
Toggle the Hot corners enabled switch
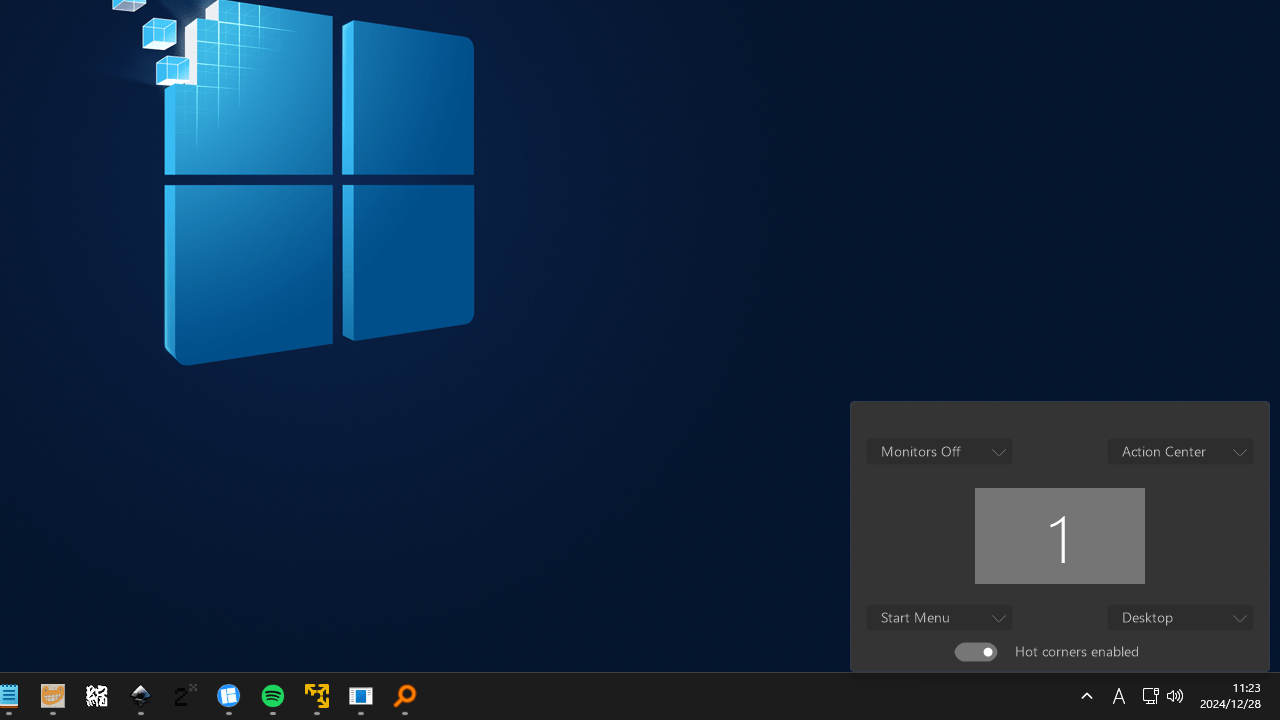pyautogui.click(x=976, y=652)
